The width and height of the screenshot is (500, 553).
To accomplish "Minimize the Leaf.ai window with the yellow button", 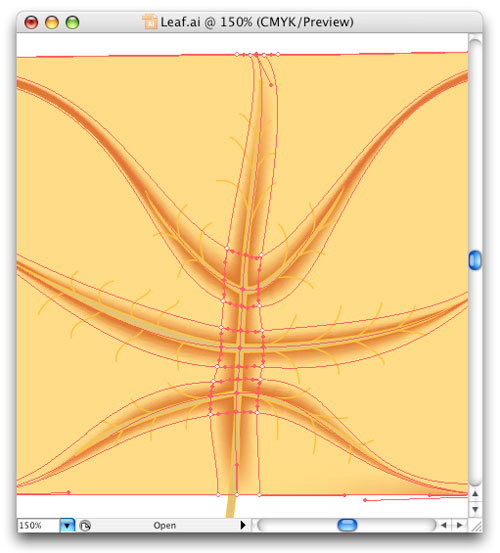I will (51, 23).
